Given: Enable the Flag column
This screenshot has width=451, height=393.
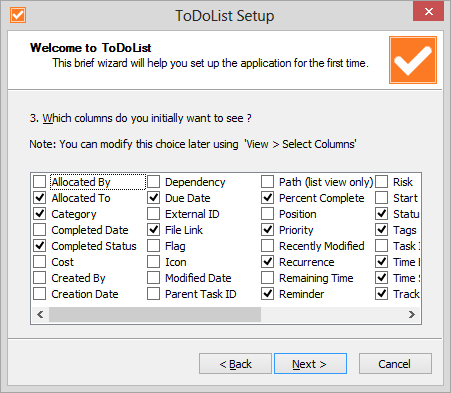Looking at the screenshot, I should coord(154,246).
